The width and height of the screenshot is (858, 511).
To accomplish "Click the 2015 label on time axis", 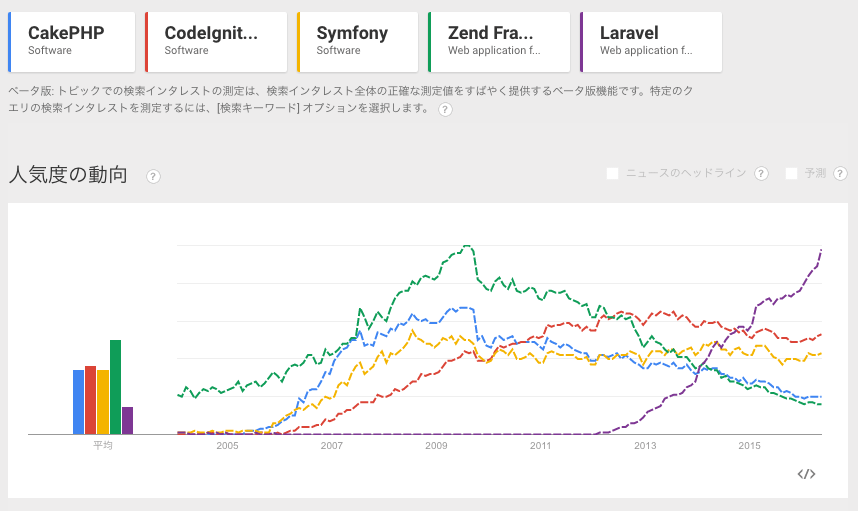I will tap(749, 446).
